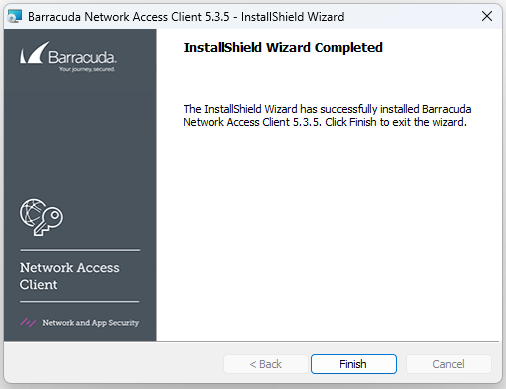This screenshot has height=389, width=506.
Task: Click the 'Your journey, secured.' tagline
Action: (87, 69)
